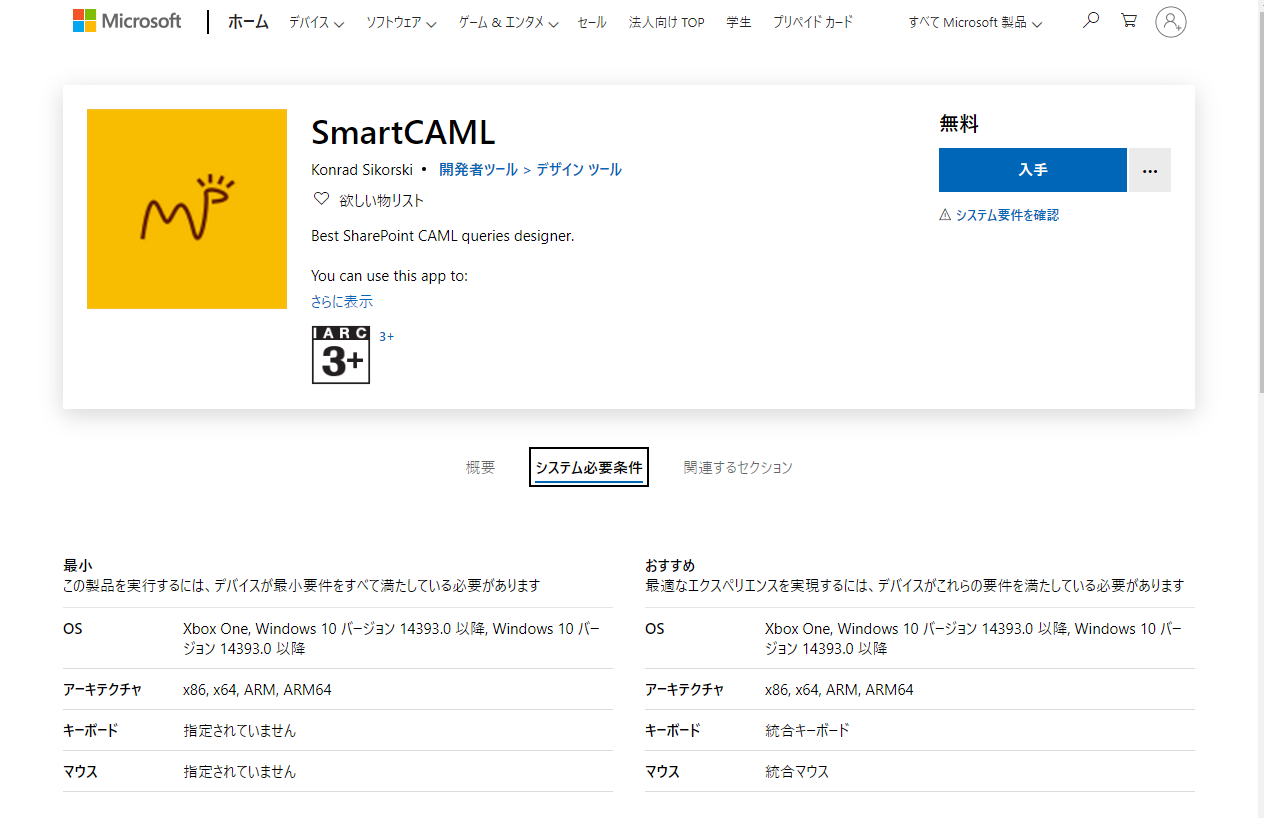1264x818 pixels.
Task: Click the account sign-in avatar icon
Action: (x=1171, y=21)
